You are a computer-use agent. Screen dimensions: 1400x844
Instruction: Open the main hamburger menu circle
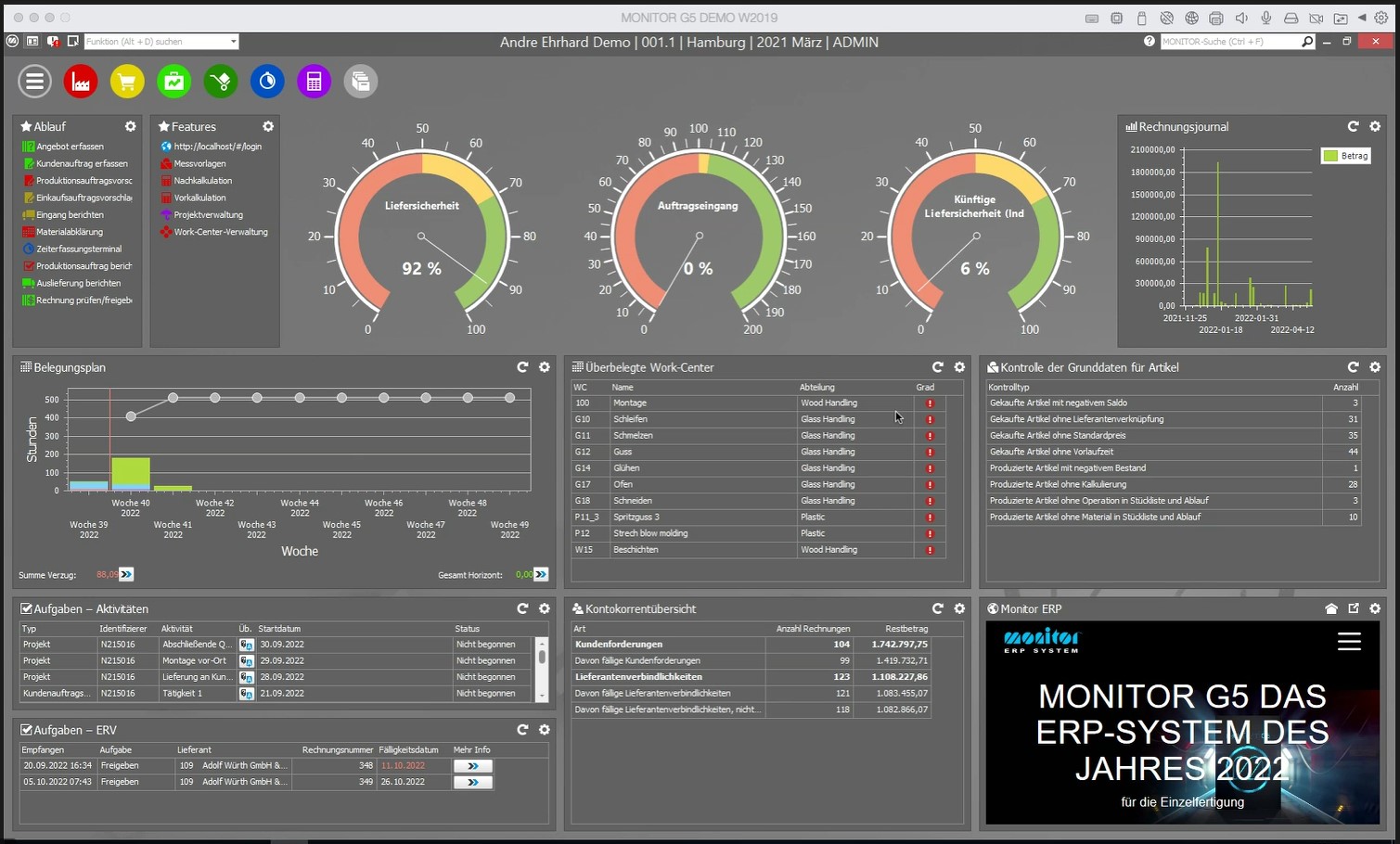click(x=34, y=82)
